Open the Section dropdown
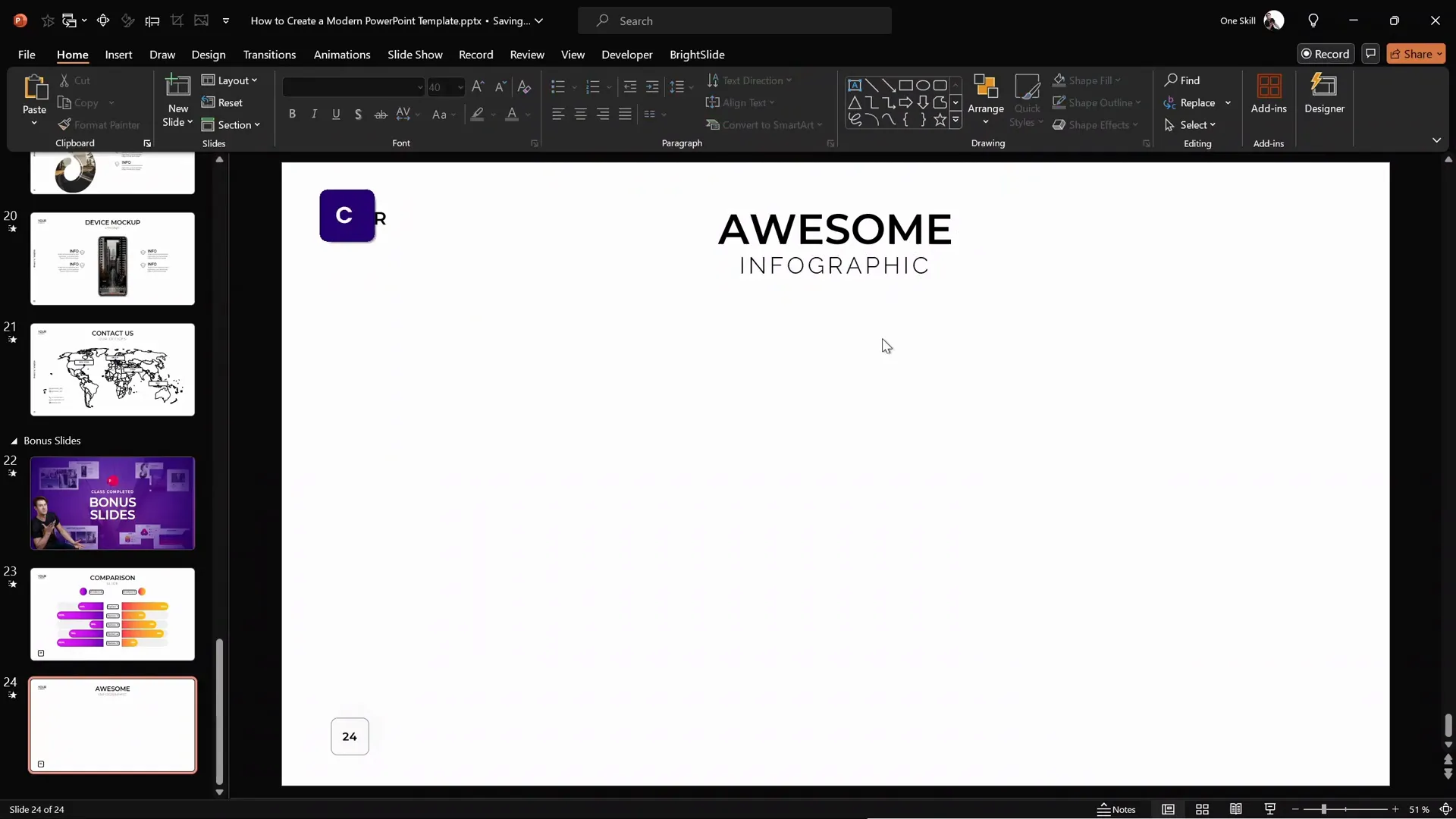 click(231, 124)
